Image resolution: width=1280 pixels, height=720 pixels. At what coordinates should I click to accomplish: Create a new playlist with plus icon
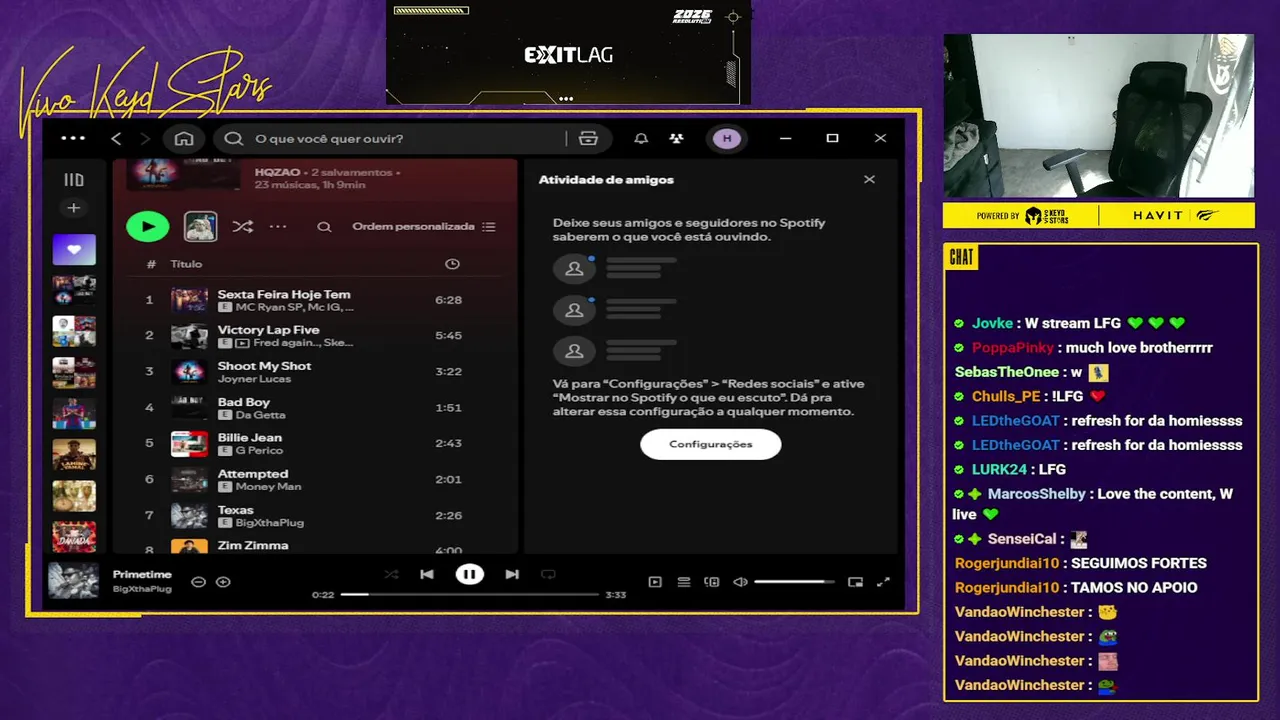(x=73, y=208)
